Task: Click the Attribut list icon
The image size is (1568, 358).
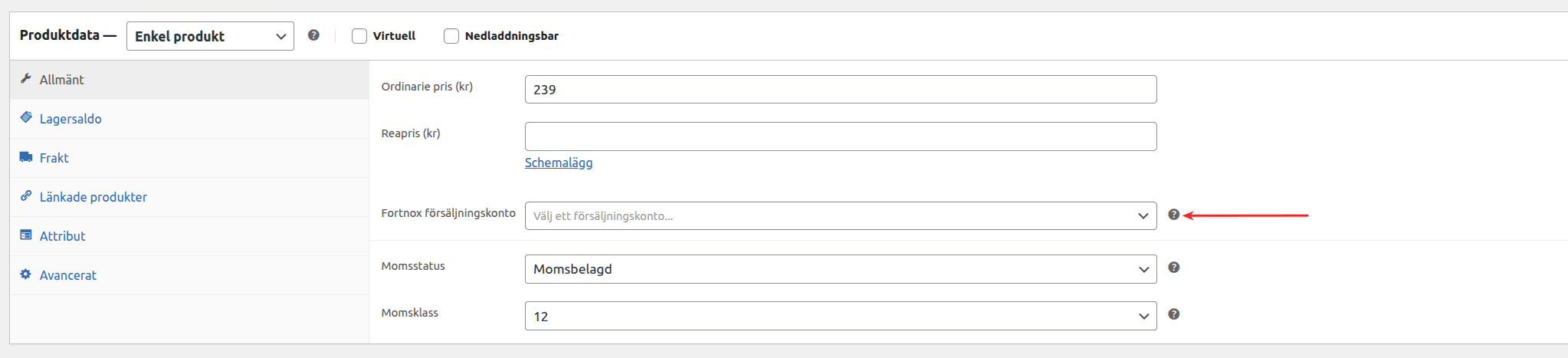Action: 26,235
